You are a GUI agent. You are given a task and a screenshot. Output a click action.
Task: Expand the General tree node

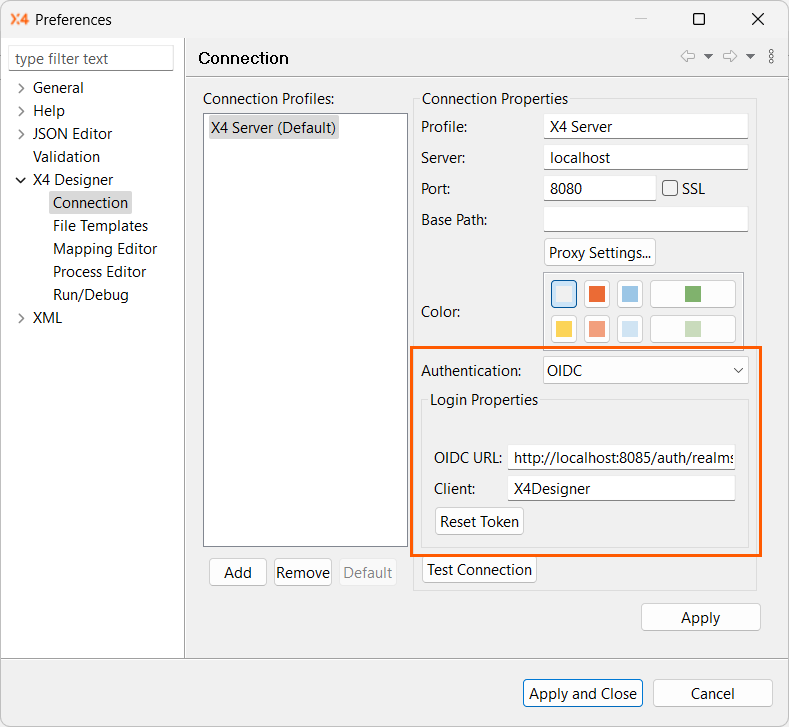(21, 88)
